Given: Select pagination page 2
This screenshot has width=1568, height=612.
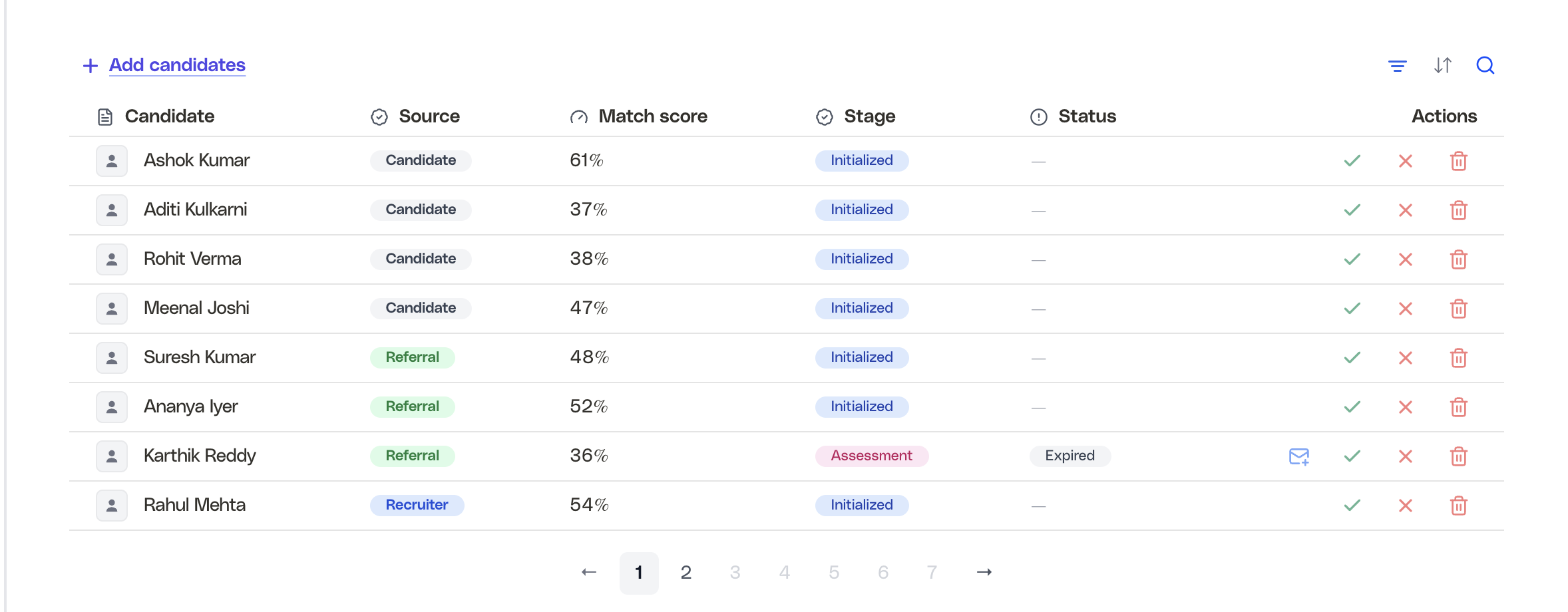Looking at the screenshot, I should tap(686, 571).
